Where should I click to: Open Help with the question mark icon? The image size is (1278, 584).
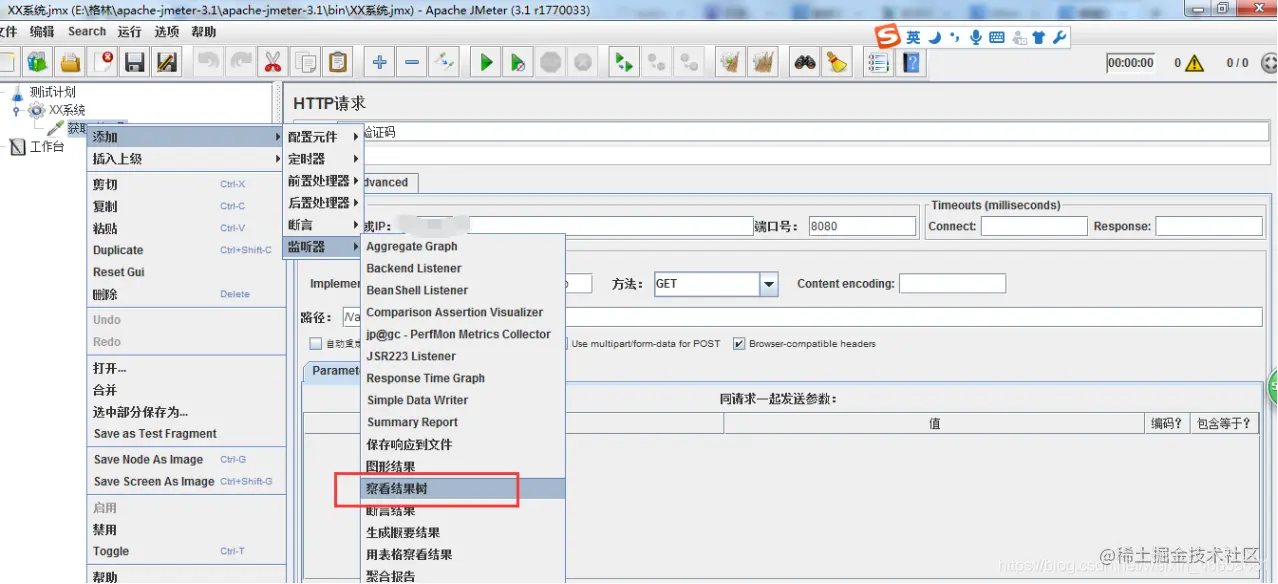coord(911,62)
